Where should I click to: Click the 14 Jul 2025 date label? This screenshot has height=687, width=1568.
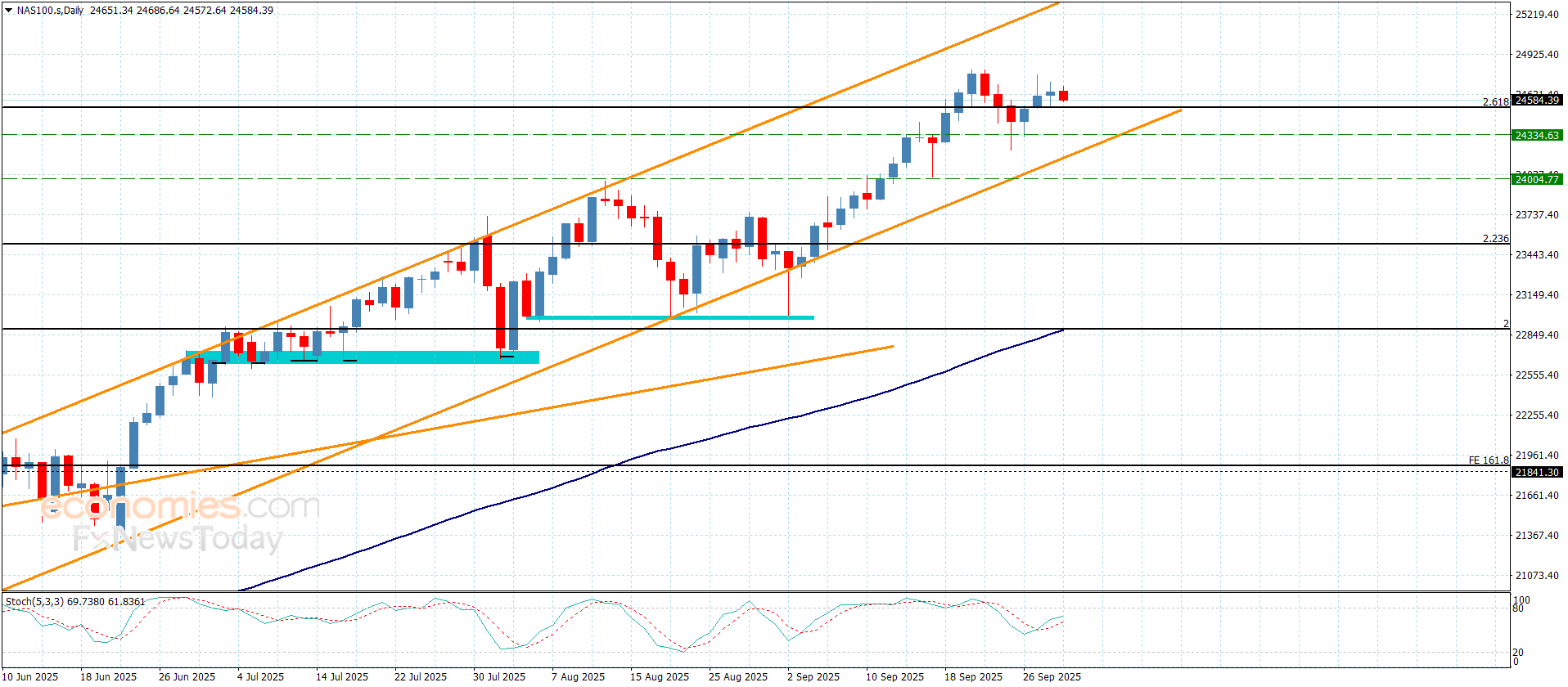pyautogui.click(x=342, y=676)
